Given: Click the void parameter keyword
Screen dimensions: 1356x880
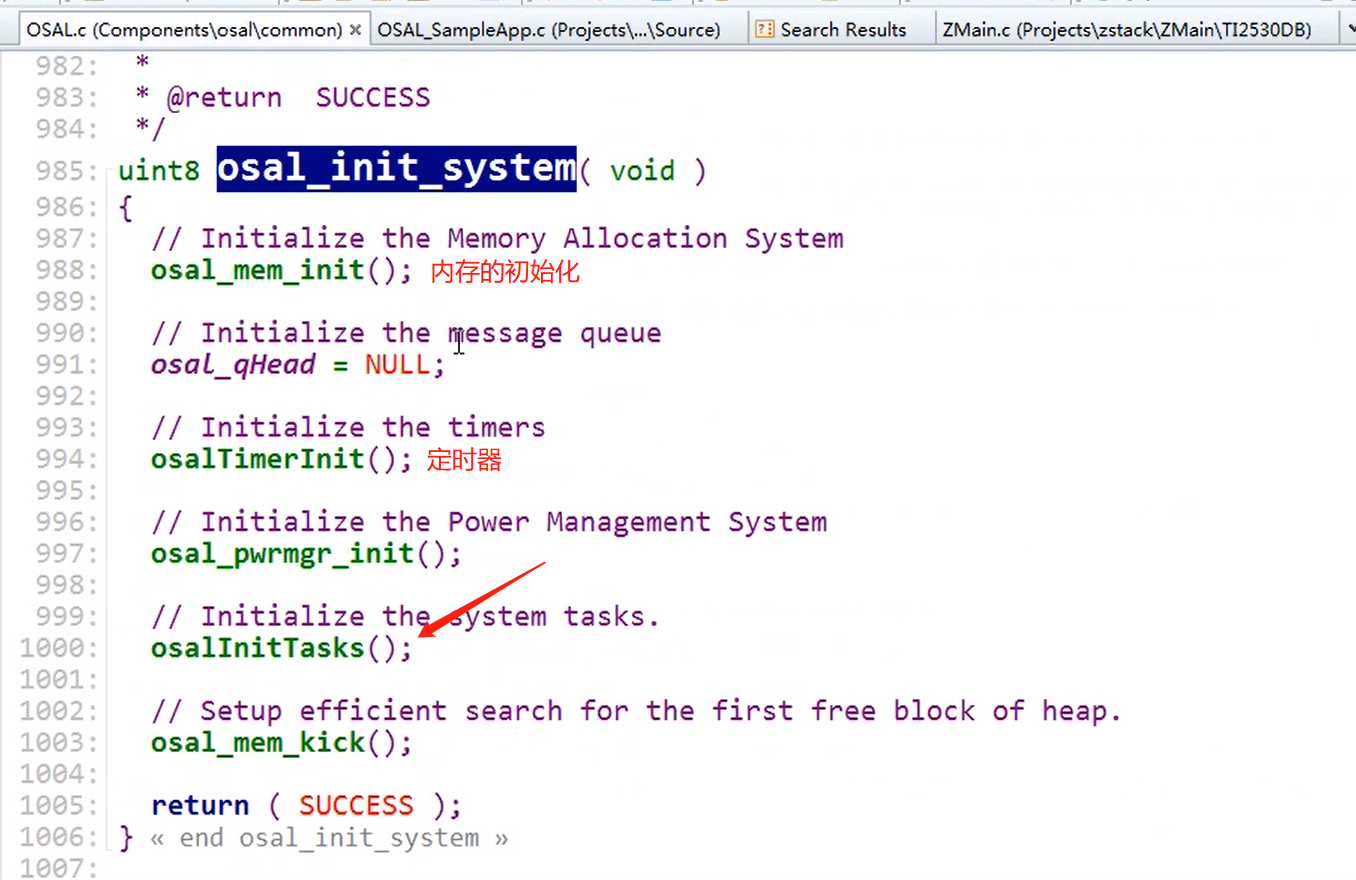Looking at the screenshot, I should click(x=642, y=171).
